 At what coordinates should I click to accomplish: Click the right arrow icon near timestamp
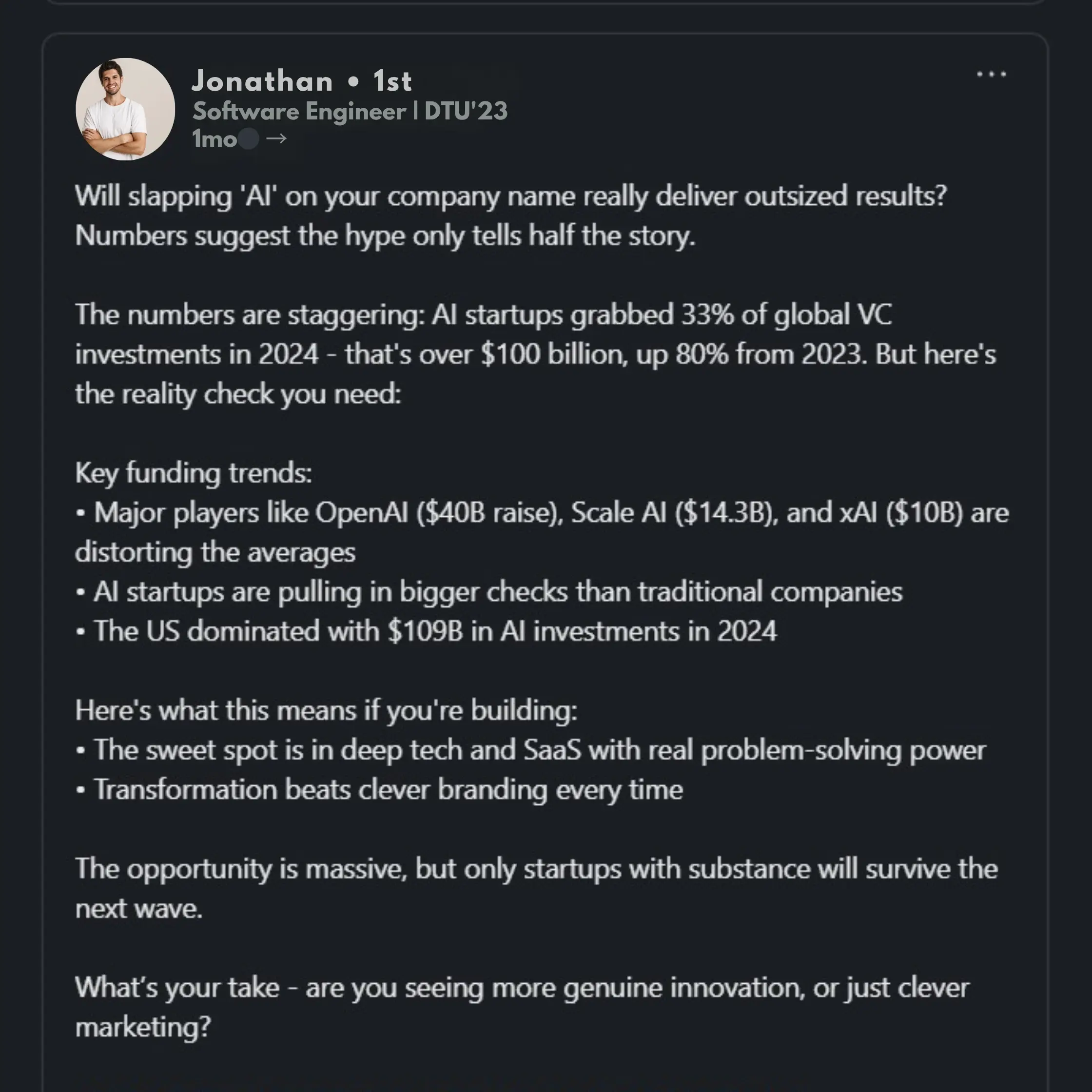pos(276,138)
